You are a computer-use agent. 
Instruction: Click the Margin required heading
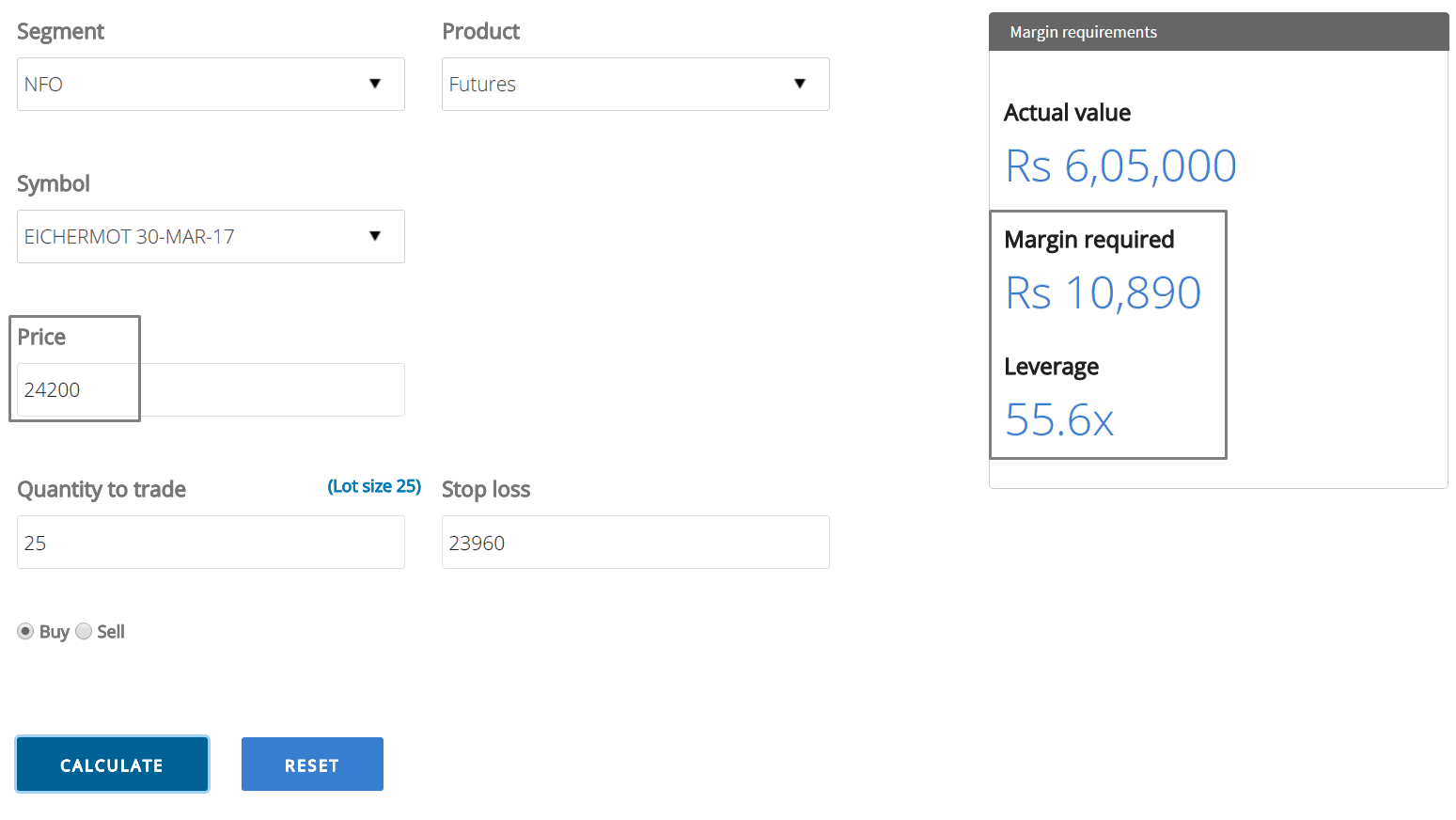(1088, 240)
